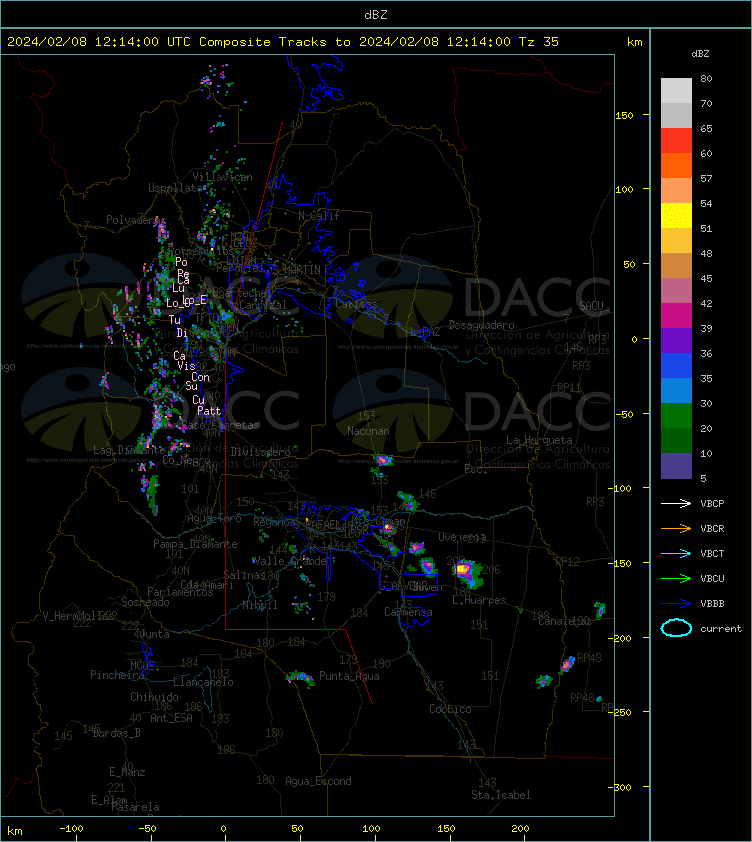Click the 150 tick on the vertical axis
Viewport: 752px width, 842px height.
624,115
